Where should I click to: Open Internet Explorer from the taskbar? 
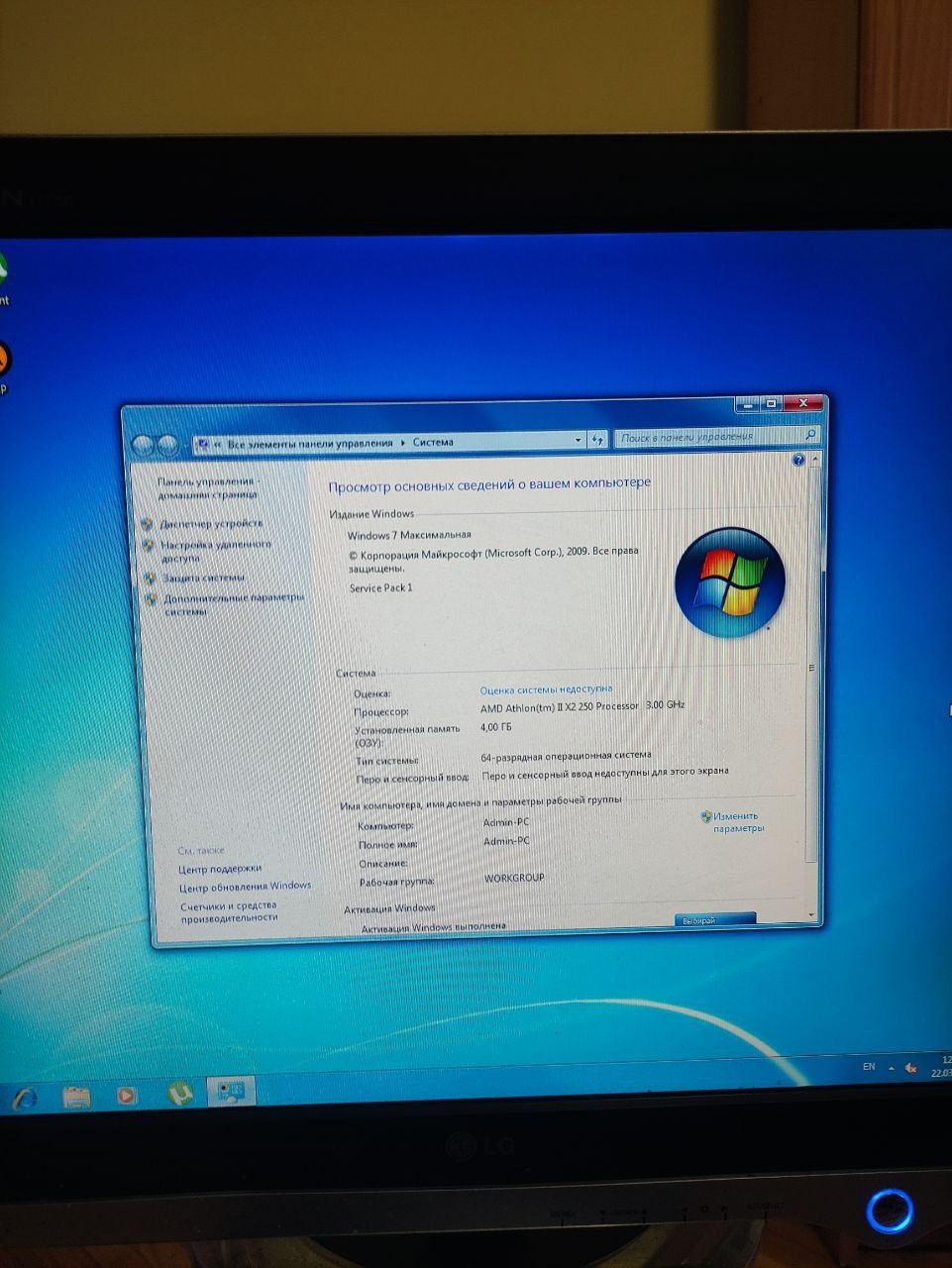click(x=25, y=1097)
